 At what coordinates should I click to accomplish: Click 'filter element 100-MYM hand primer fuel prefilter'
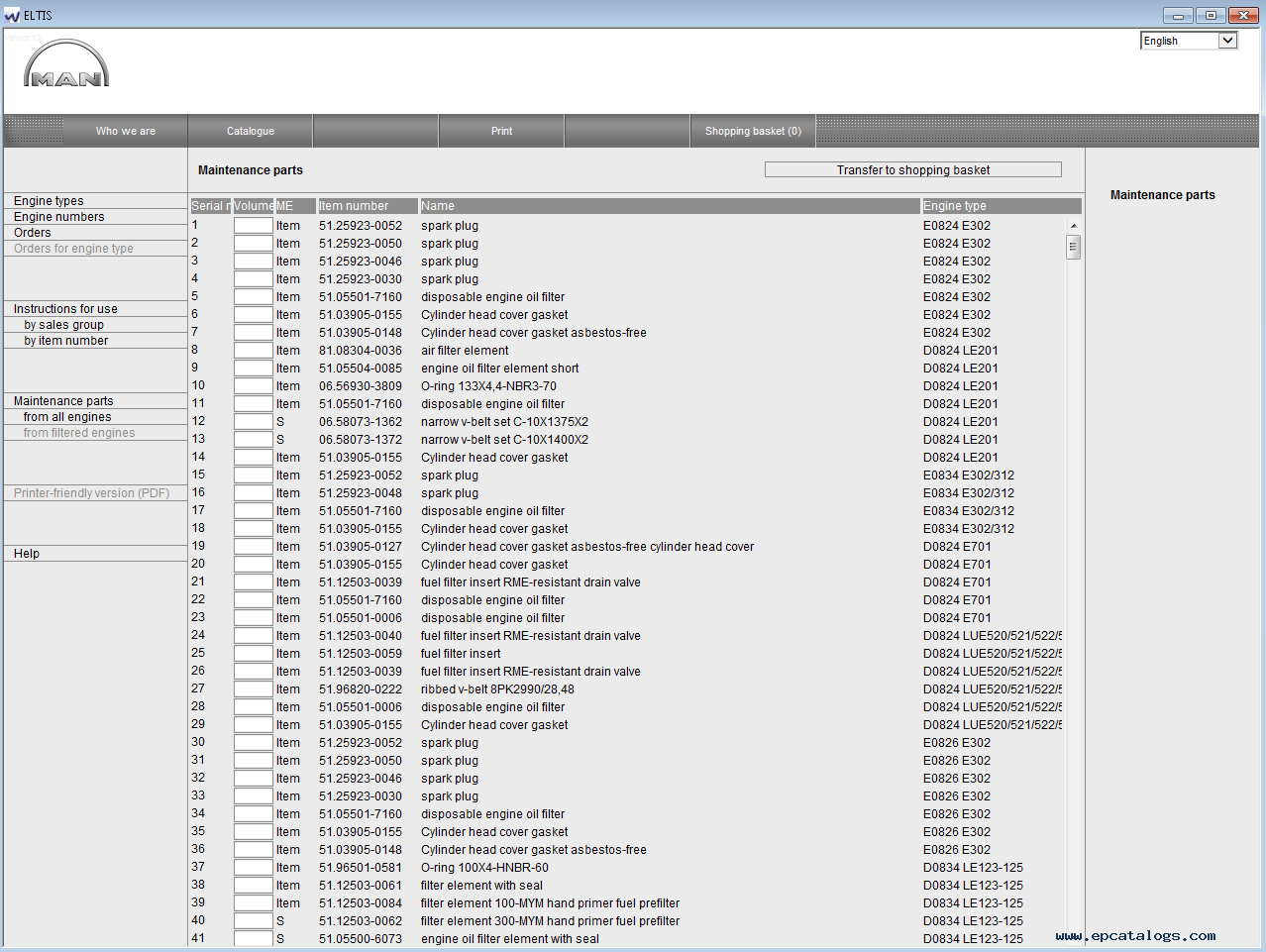tap(550, 903)
